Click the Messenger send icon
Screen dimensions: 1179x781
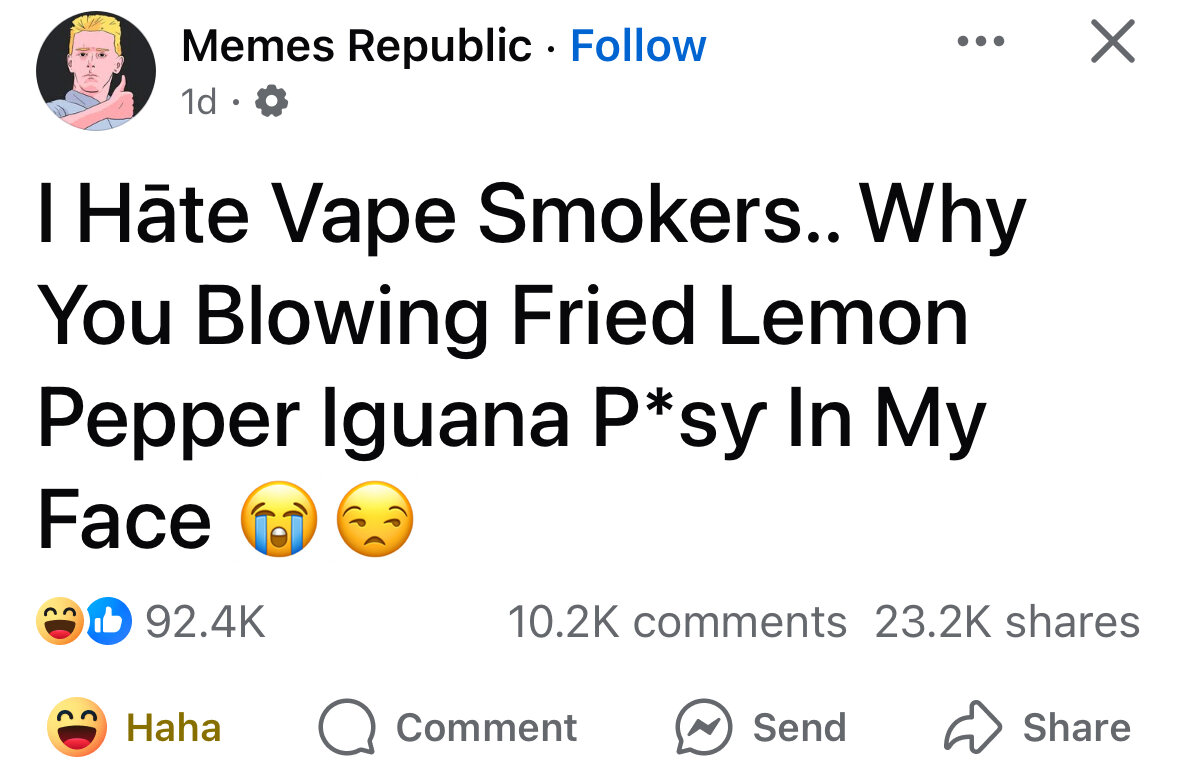pyautogui.click(x=704, y=727)
